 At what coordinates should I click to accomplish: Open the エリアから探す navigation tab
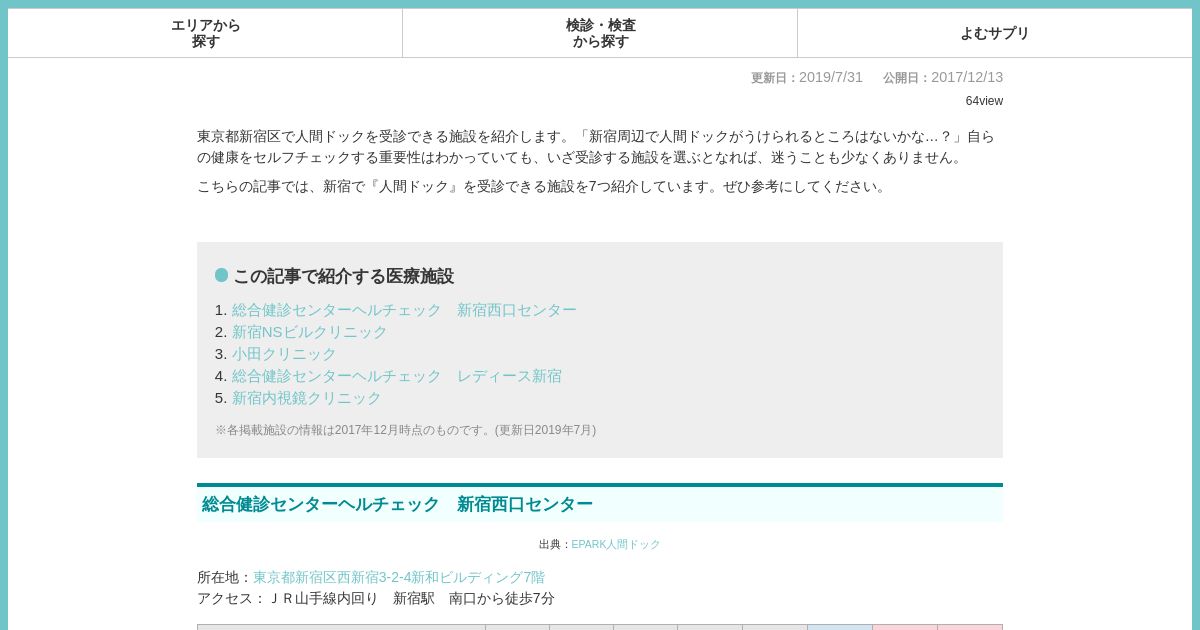[x=205, y=33]
